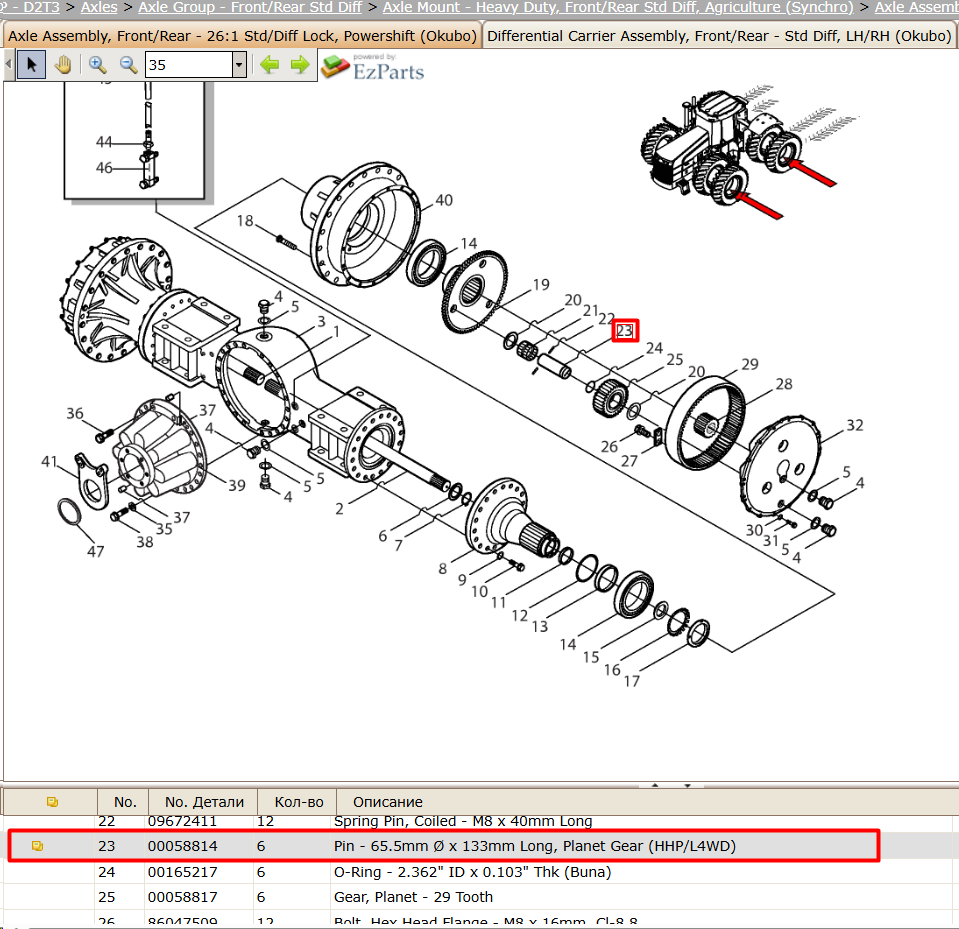Click callout 41 near the bracket
This screenshot has width=959, height=929.
49,461
